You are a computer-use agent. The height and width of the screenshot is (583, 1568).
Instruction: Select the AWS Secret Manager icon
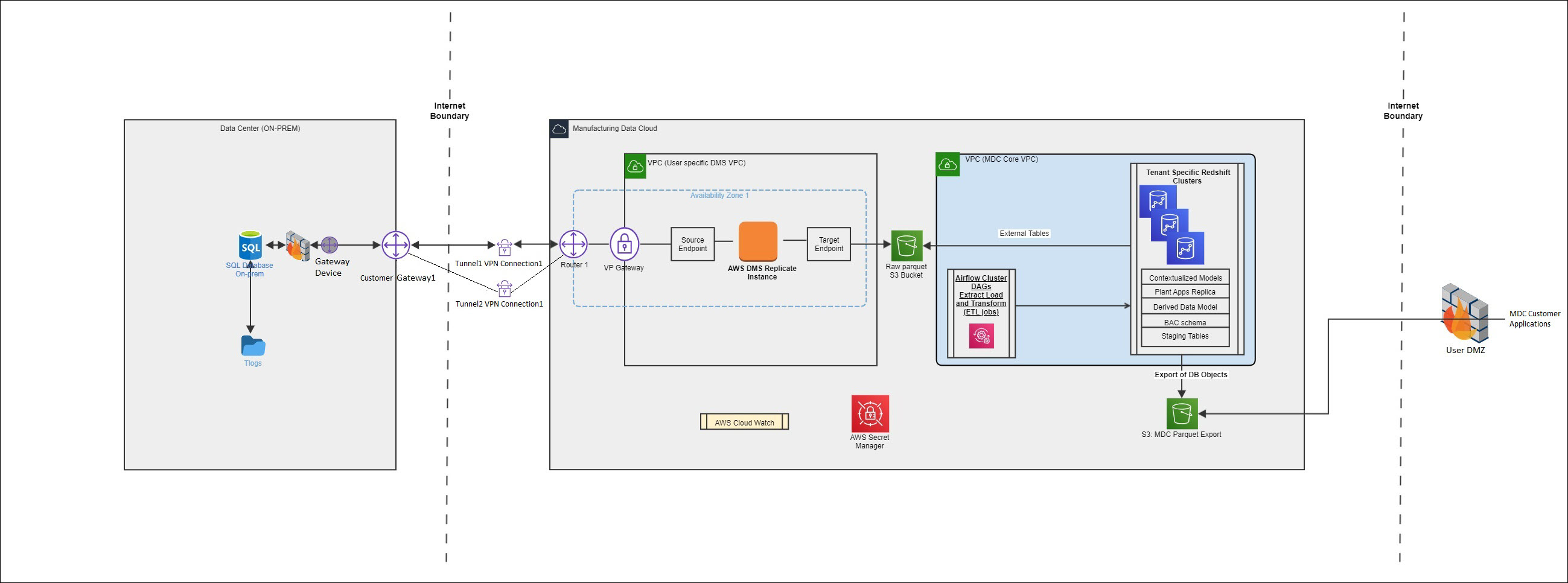click(870, 414)
